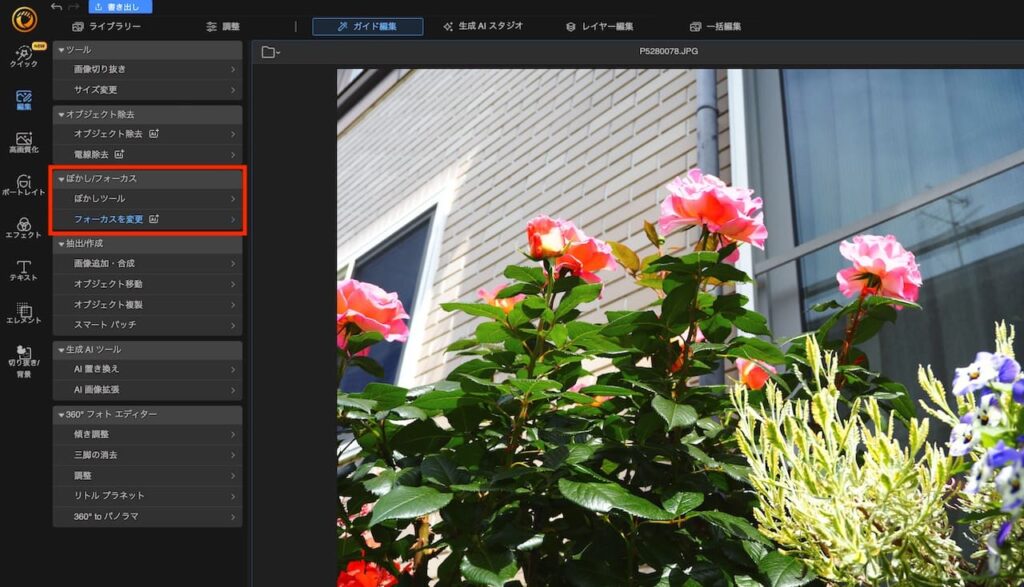Screen dimensions: 1024x587
Task: Switch to the レイヤー編集 tab
Action: pyautogui.click(x=600, y=27)
